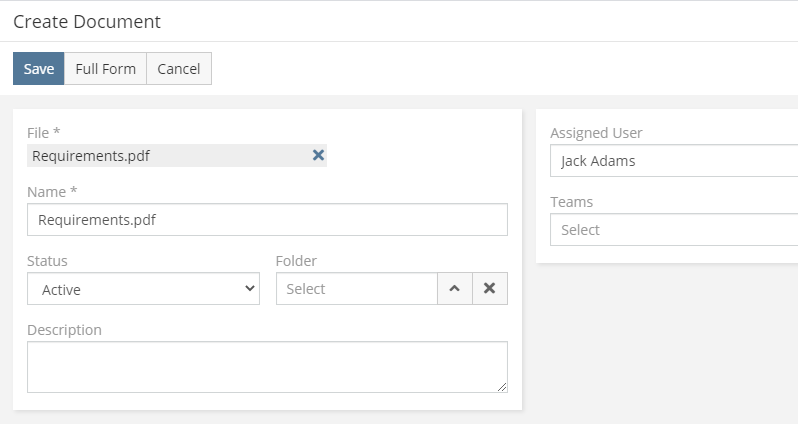The width and height of the screenshot is (800, 424).
Task: Click the Status dropdown chevron arrow
Action: coord(249,289)
